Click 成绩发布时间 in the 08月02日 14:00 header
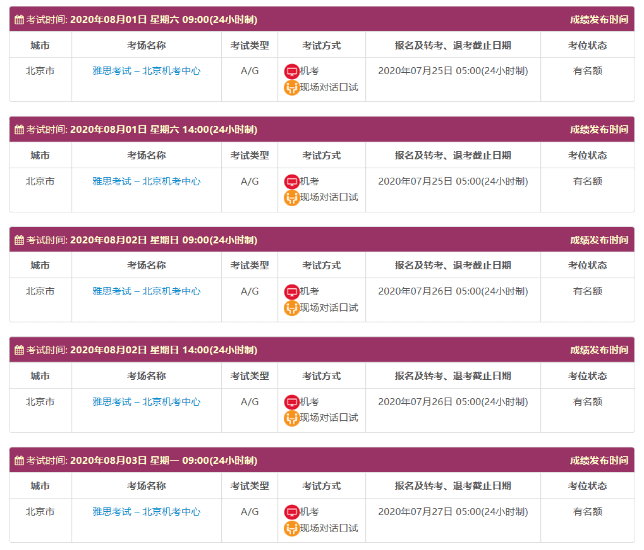Image resolution: width=644 pixels, height=550 pixels. [598, 350]
